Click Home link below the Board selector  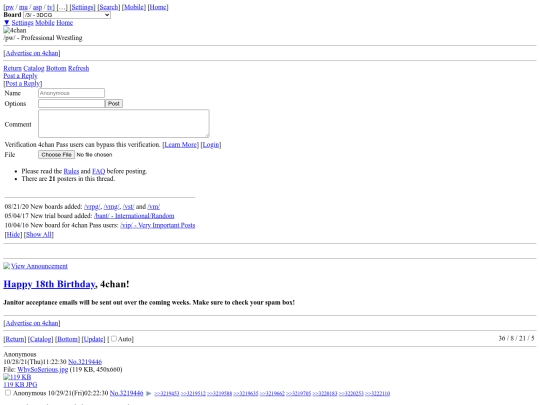click(65, 23)
